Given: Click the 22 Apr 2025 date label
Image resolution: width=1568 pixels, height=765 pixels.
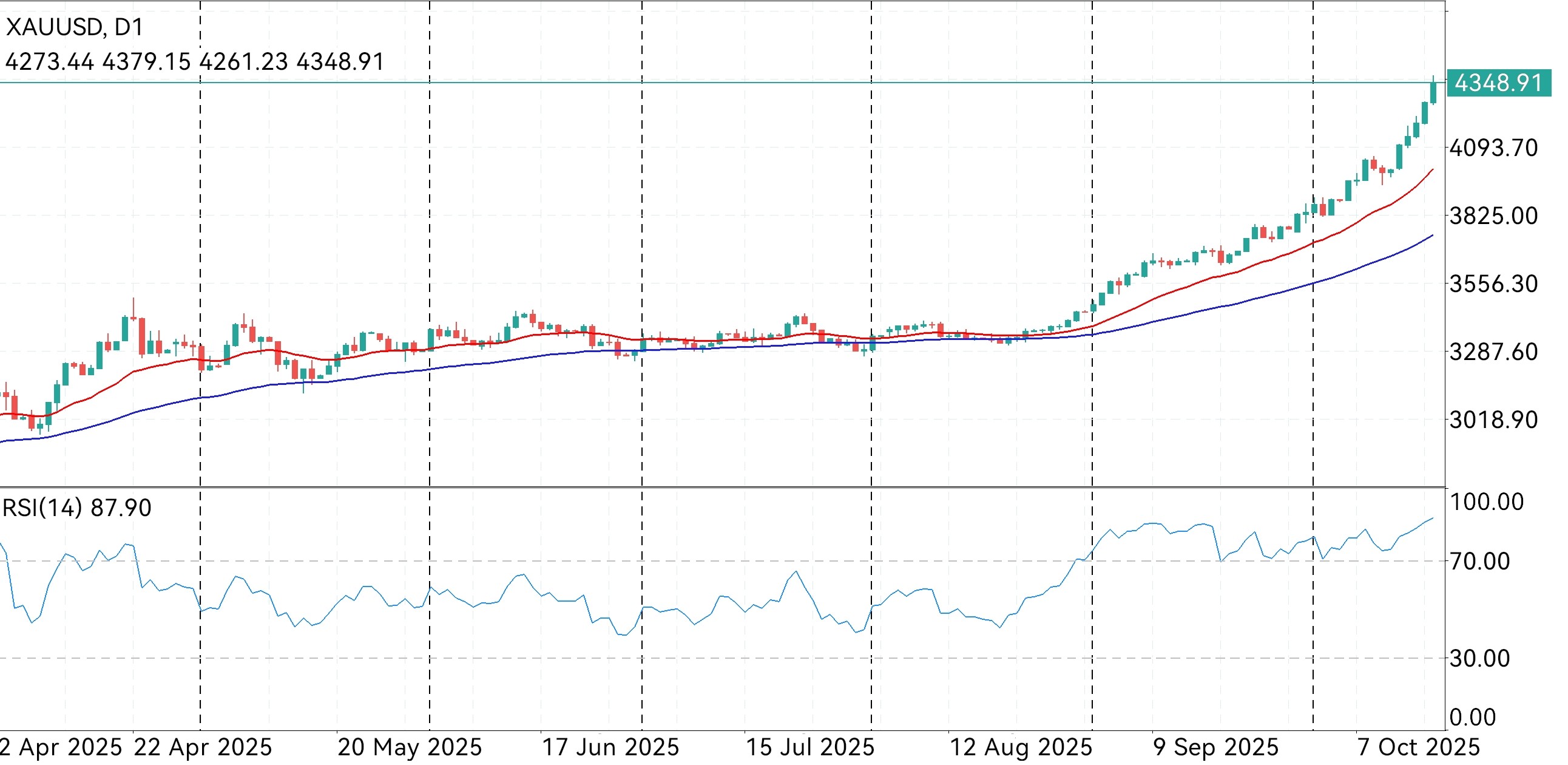Looking at the screenshot, I should pyautogui.click(x=203, y=747).
